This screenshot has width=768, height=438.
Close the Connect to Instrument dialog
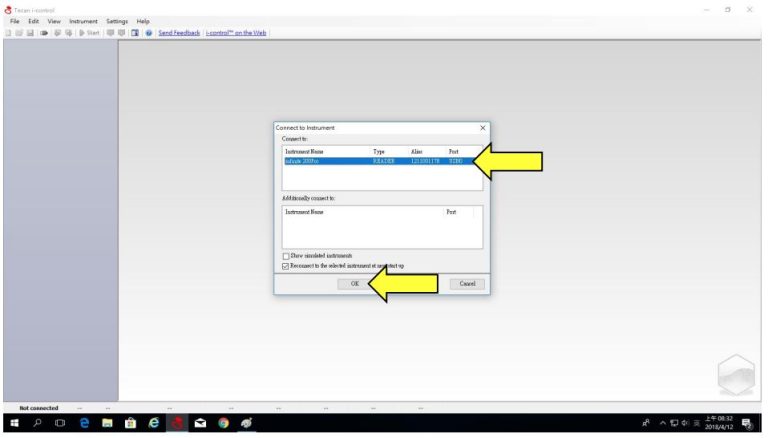(483, 128)
